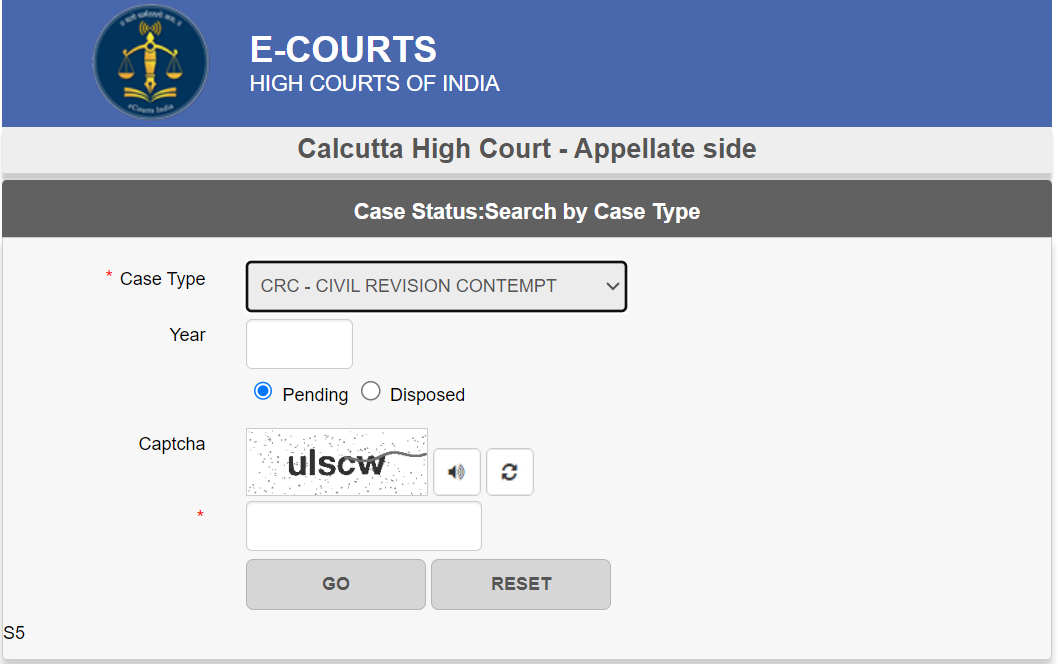Click the captcha image showing ulscw

[337, 462]
